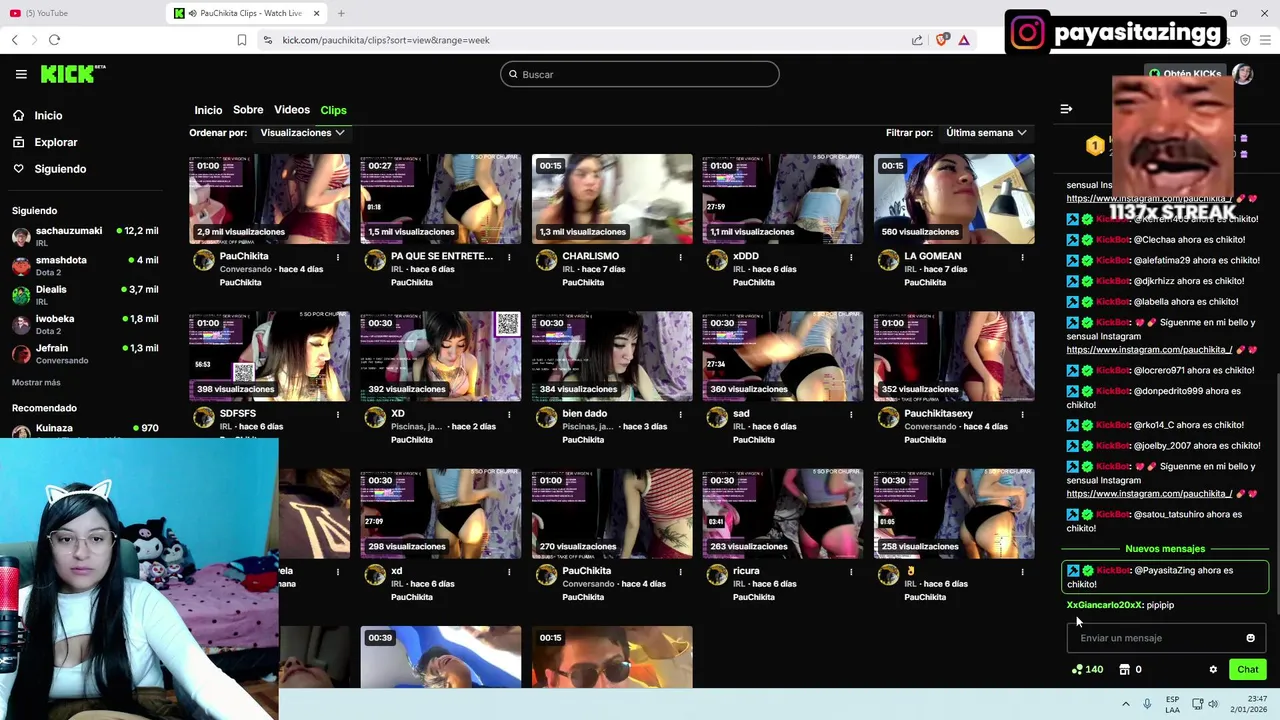Open the smashdota followed channel
1280x720 pixels.
pos(85,265)
